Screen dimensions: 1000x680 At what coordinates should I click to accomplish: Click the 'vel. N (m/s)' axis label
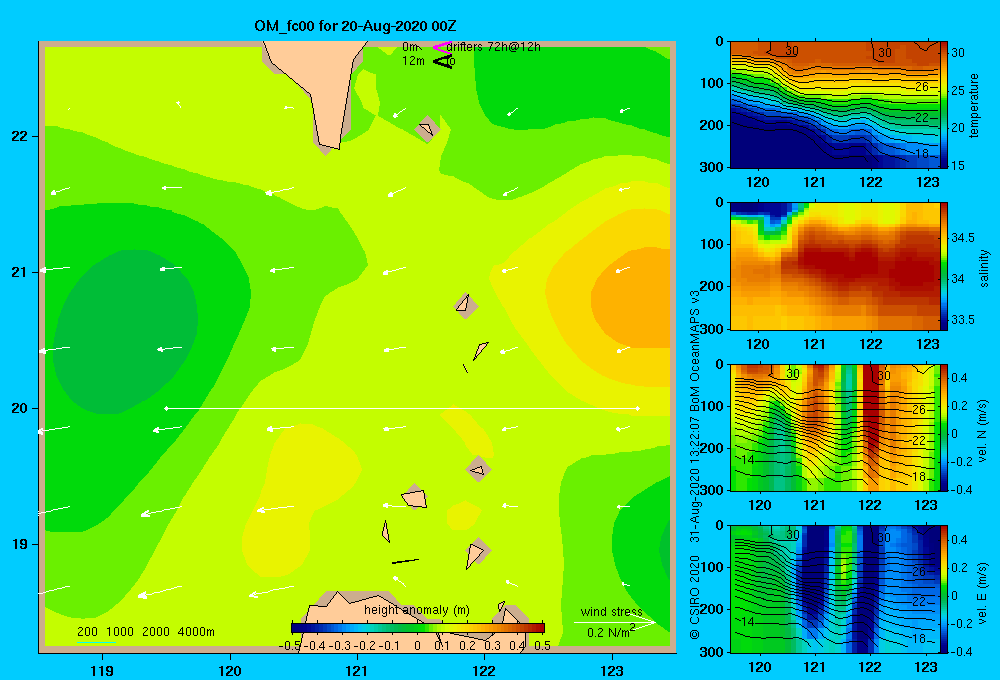click(983, 431)
